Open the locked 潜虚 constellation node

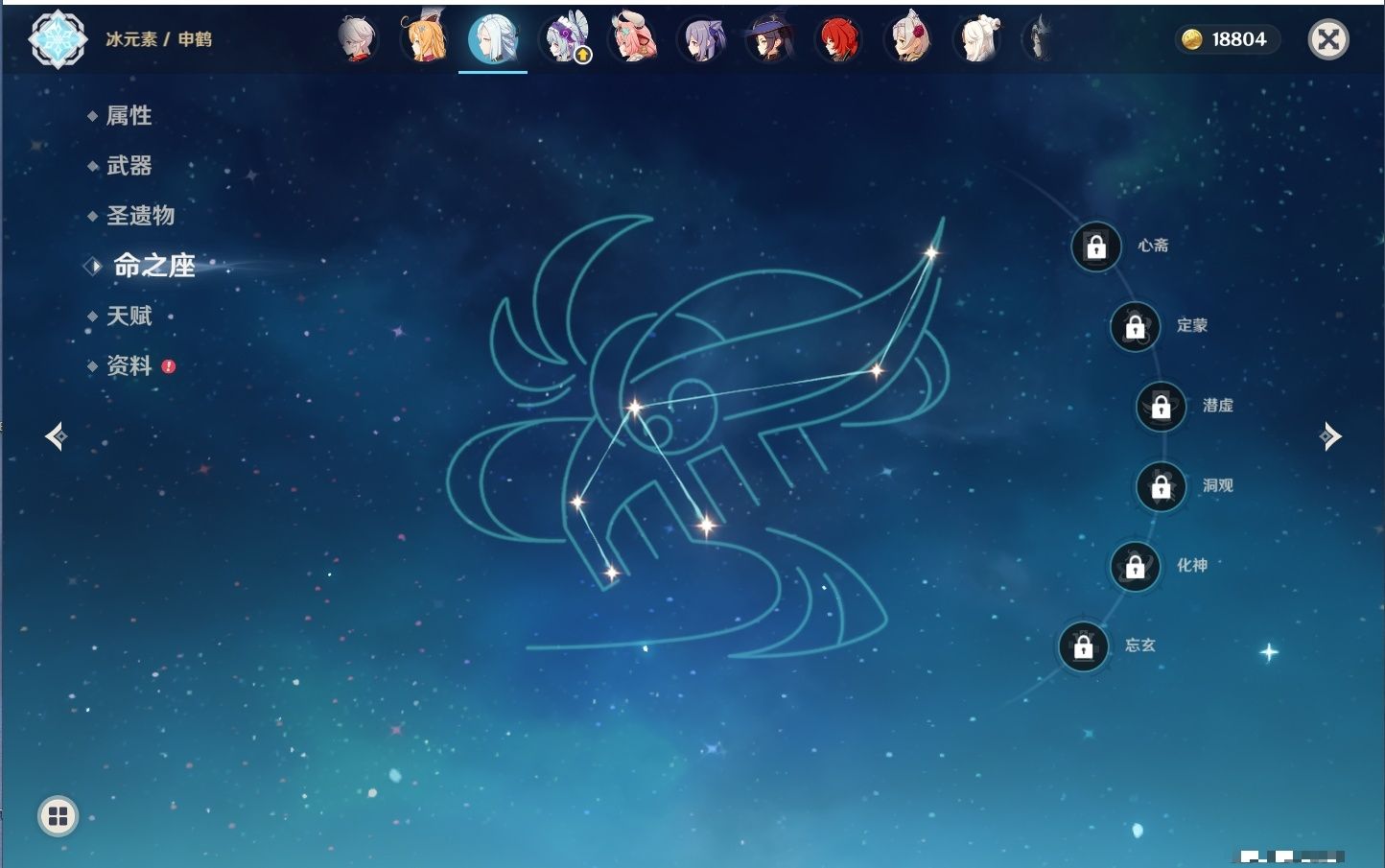[1161, 407]
